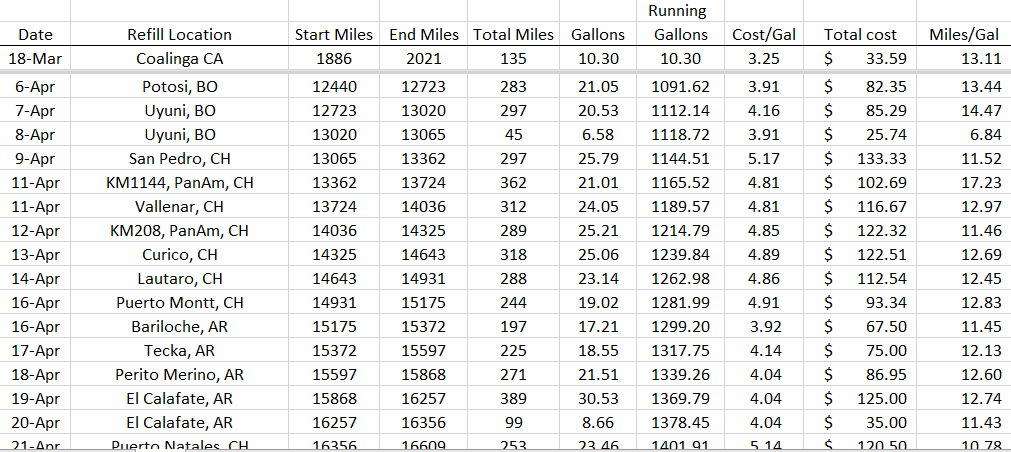Viewport: 1011px width, 452px height.
Task: Click the Potosi, BO cell
Action: pos(179,87)
